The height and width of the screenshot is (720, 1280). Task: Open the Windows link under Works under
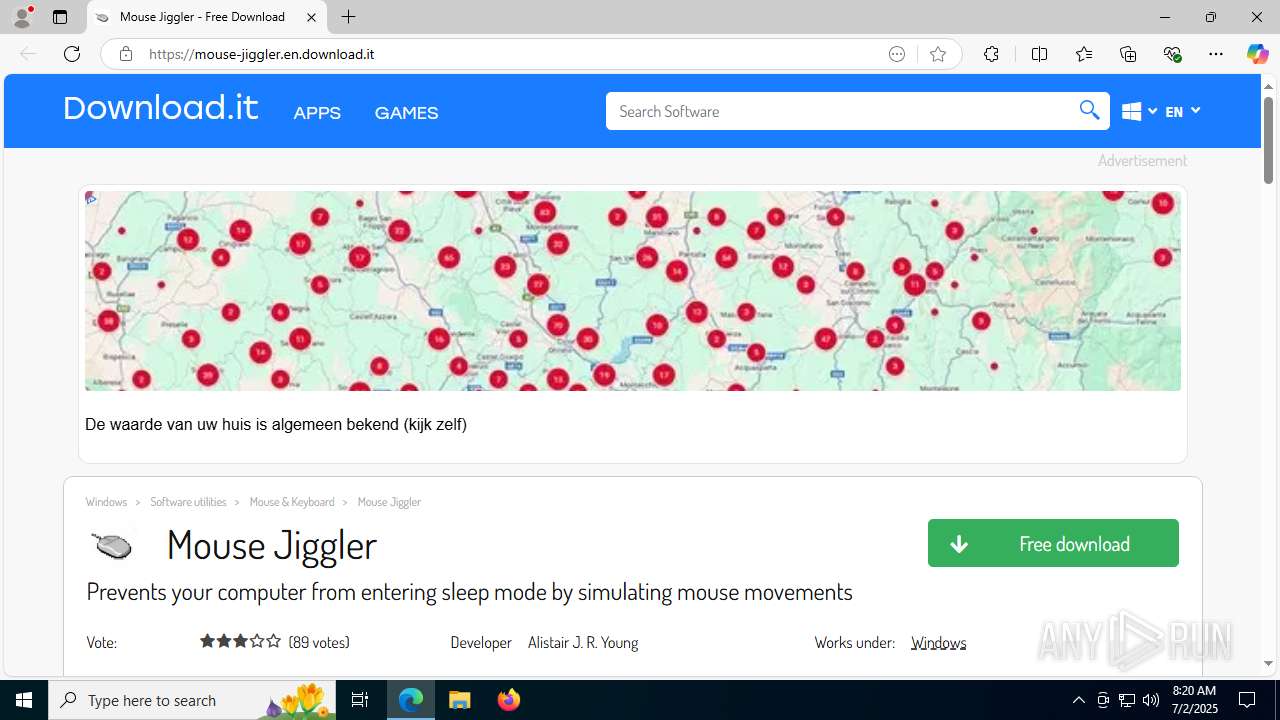click(x=938, y=642)
